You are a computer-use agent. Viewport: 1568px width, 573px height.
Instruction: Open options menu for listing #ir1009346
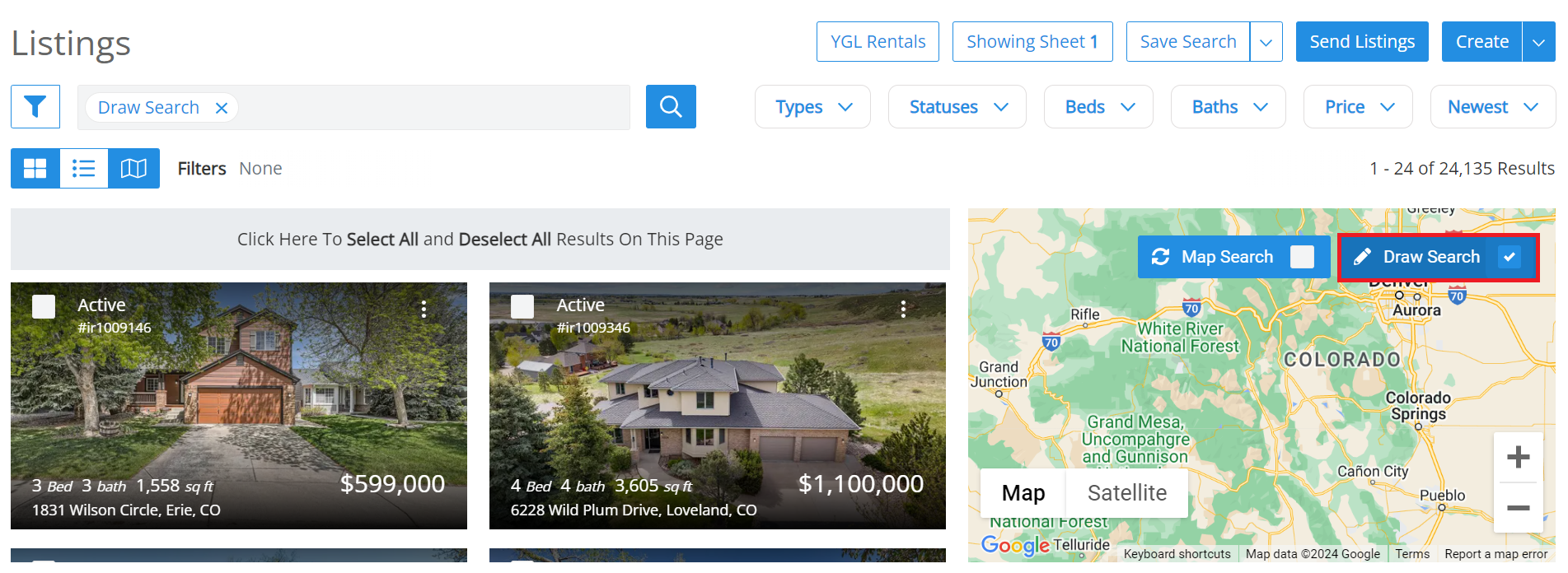pos(903,309)
